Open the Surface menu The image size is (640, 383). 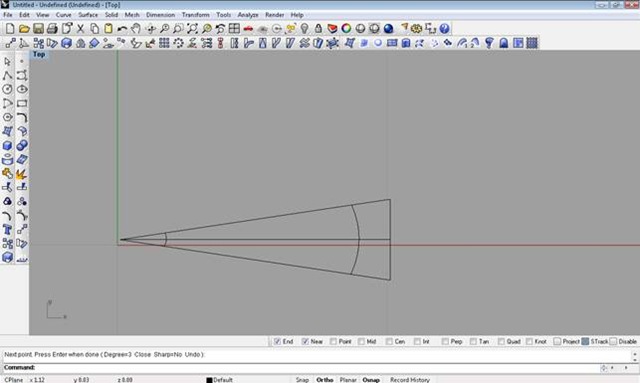[x=88, y=15]
